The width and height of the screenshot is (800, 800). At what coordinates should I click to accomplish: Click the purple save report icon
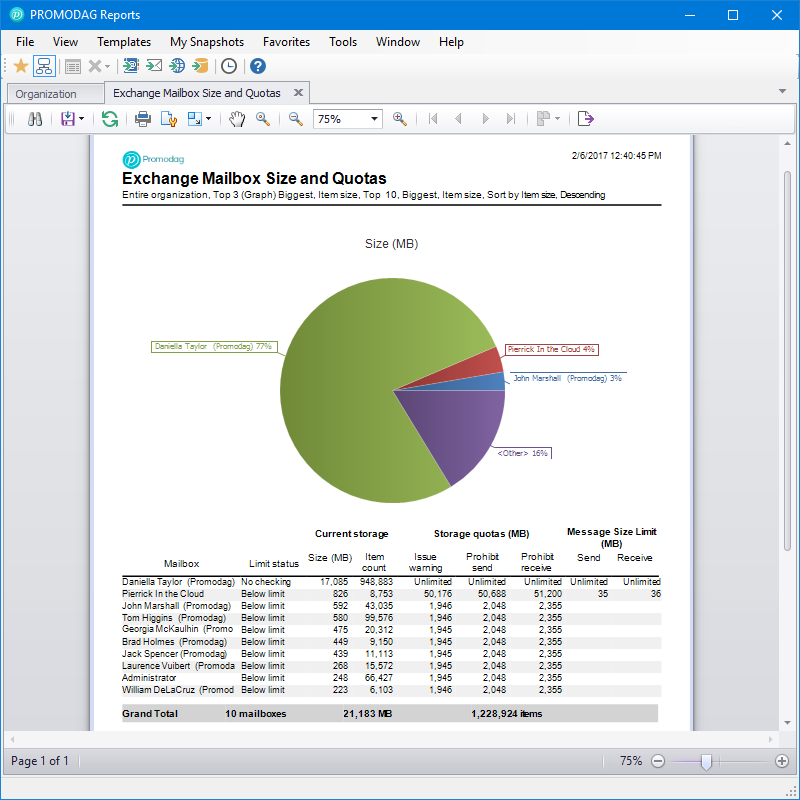67,119
